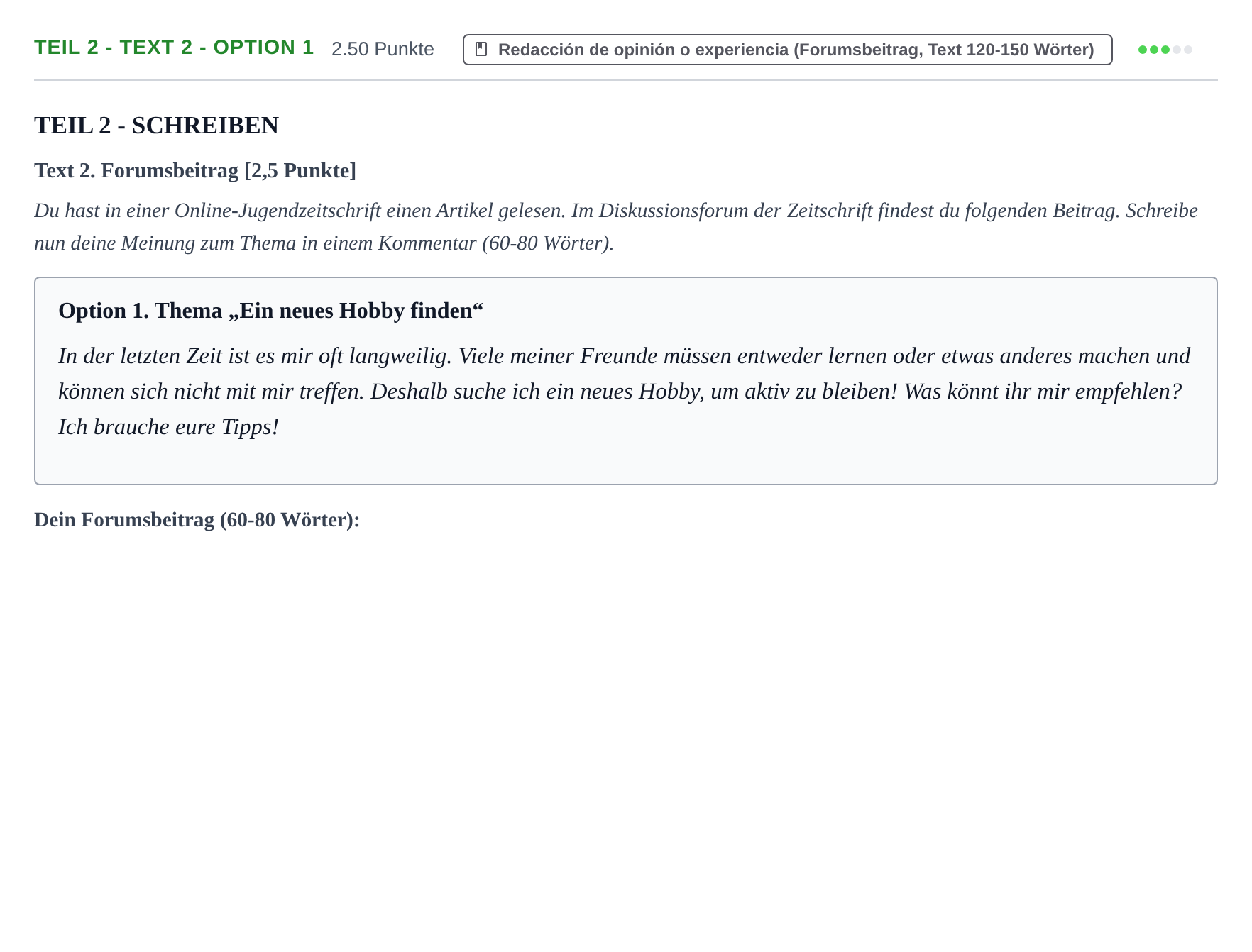The image size is (1252, 952).
Task: Click the horizontal divider line under the header
Action: tap(626, 80)
